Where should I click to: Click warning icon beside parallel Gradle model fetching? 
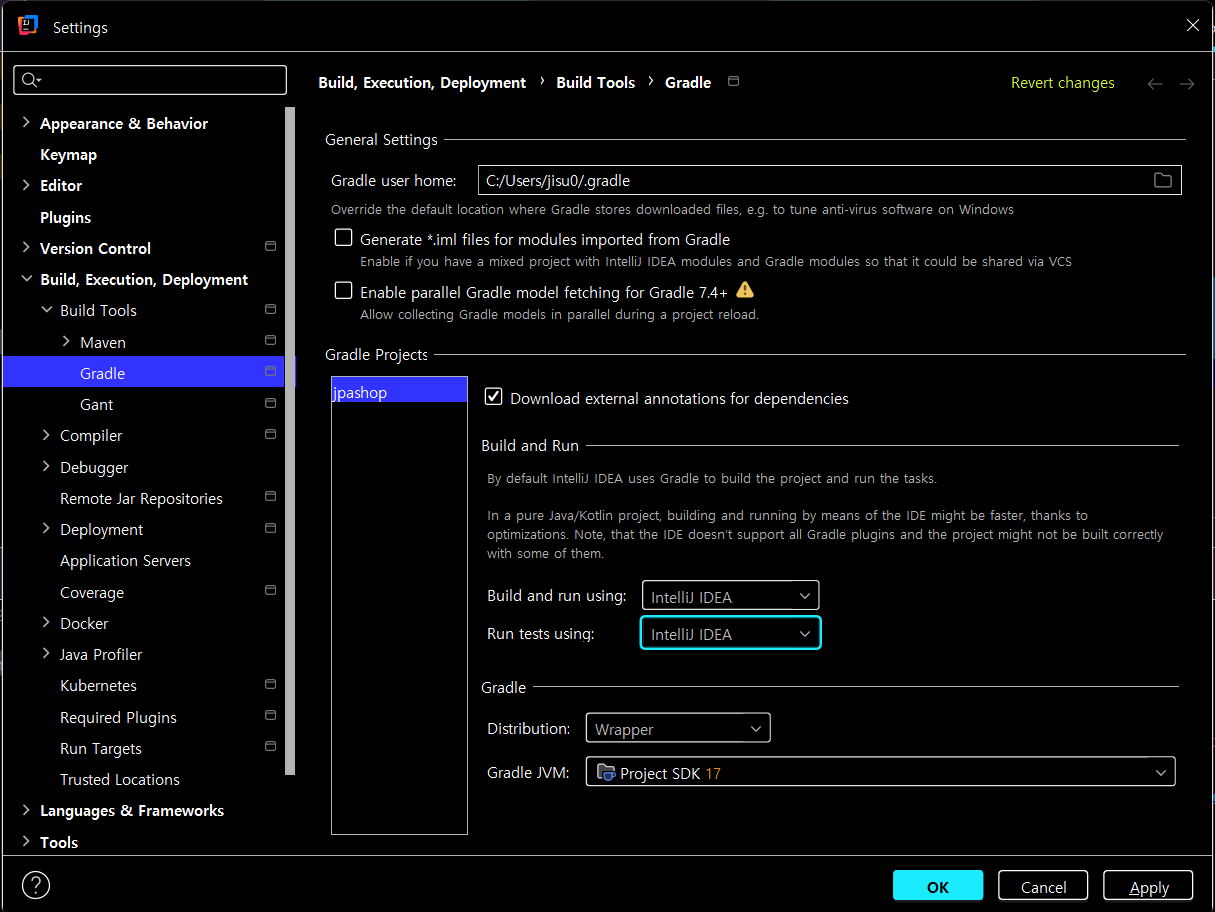744,291
